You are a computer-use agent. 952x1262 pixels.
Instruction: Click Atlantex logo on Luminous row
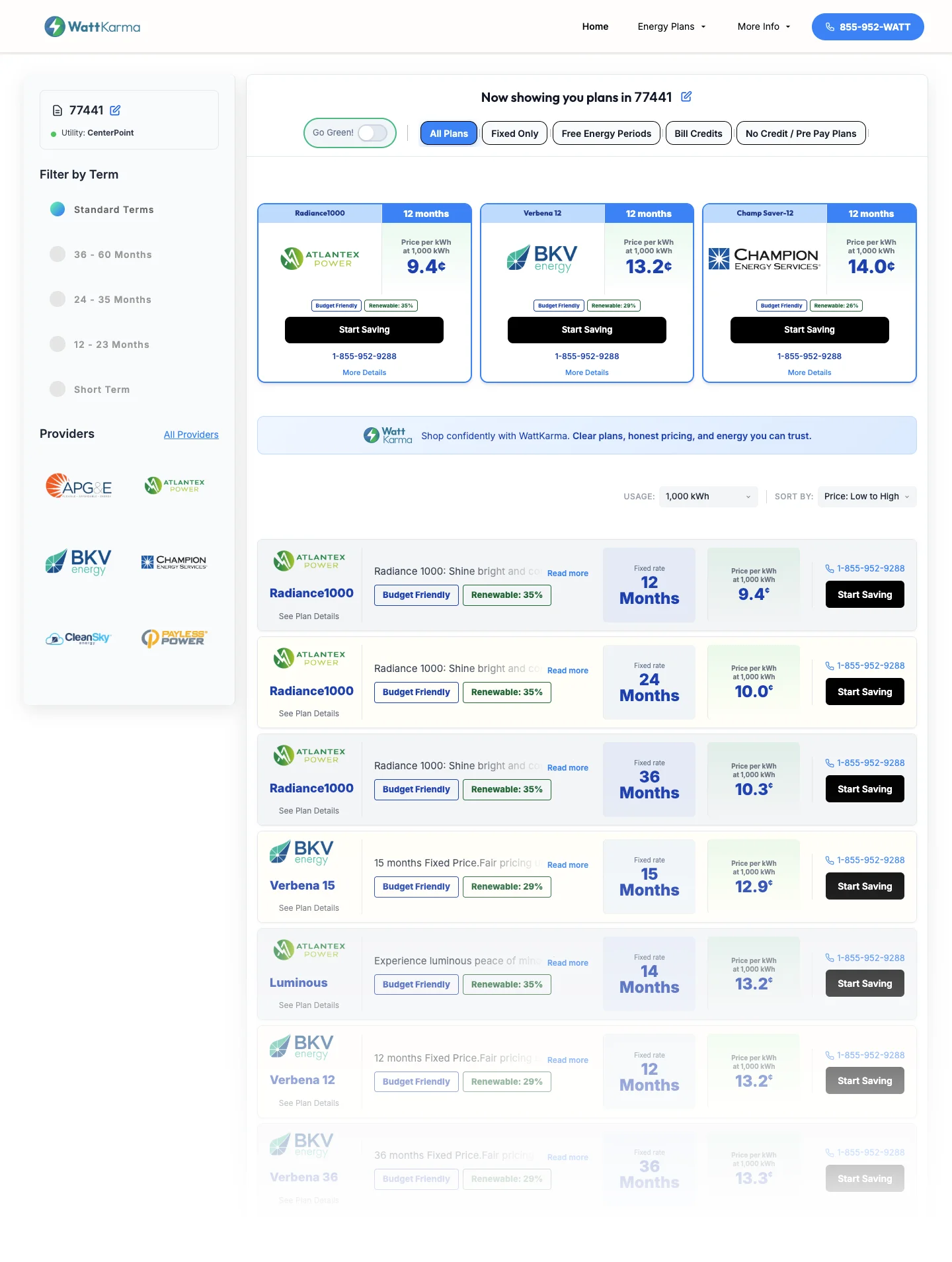[309, 950]
